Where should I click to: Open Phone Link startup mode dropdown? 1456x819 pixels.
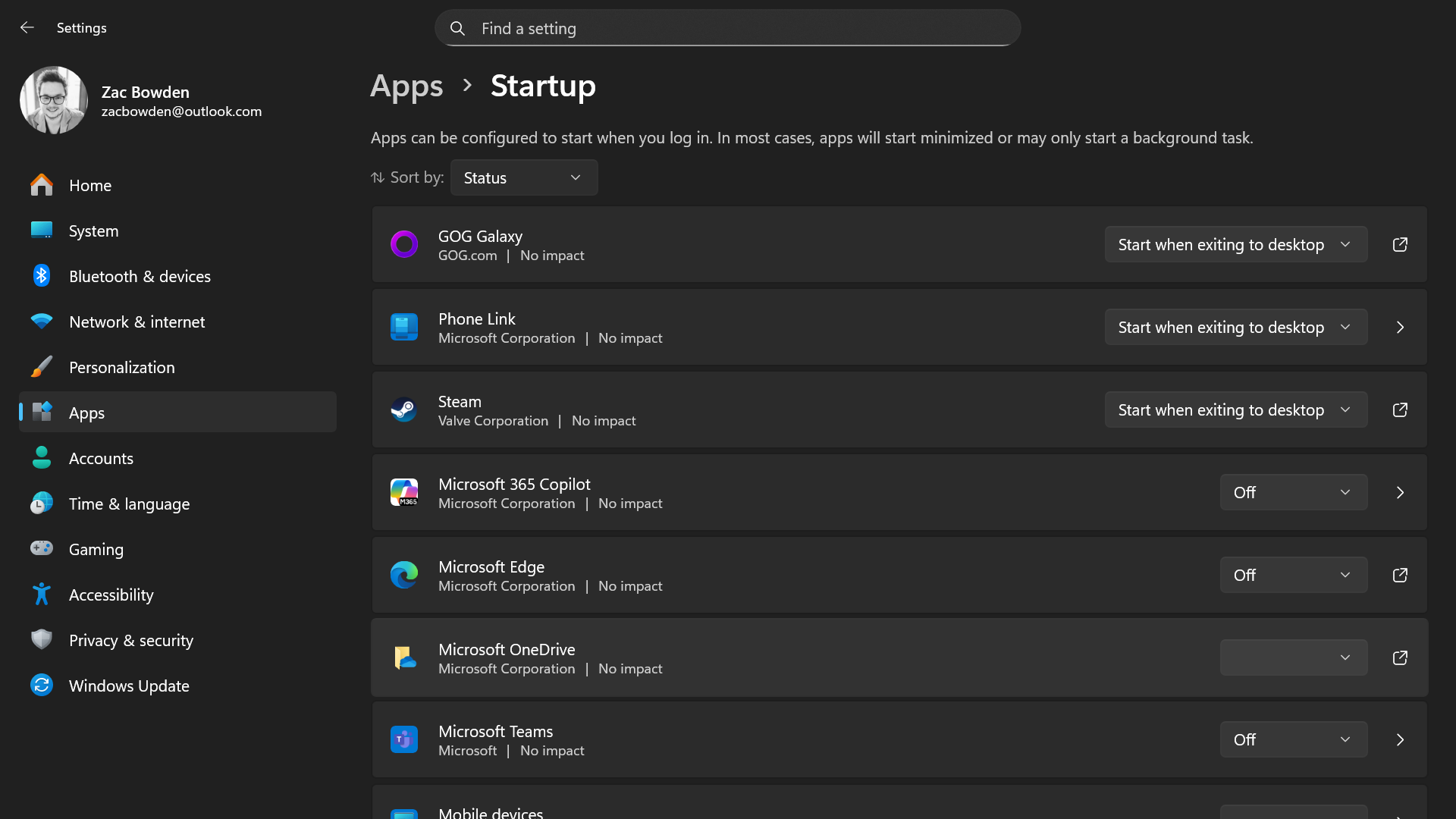pyautogui.click(x=1236, y=327)
